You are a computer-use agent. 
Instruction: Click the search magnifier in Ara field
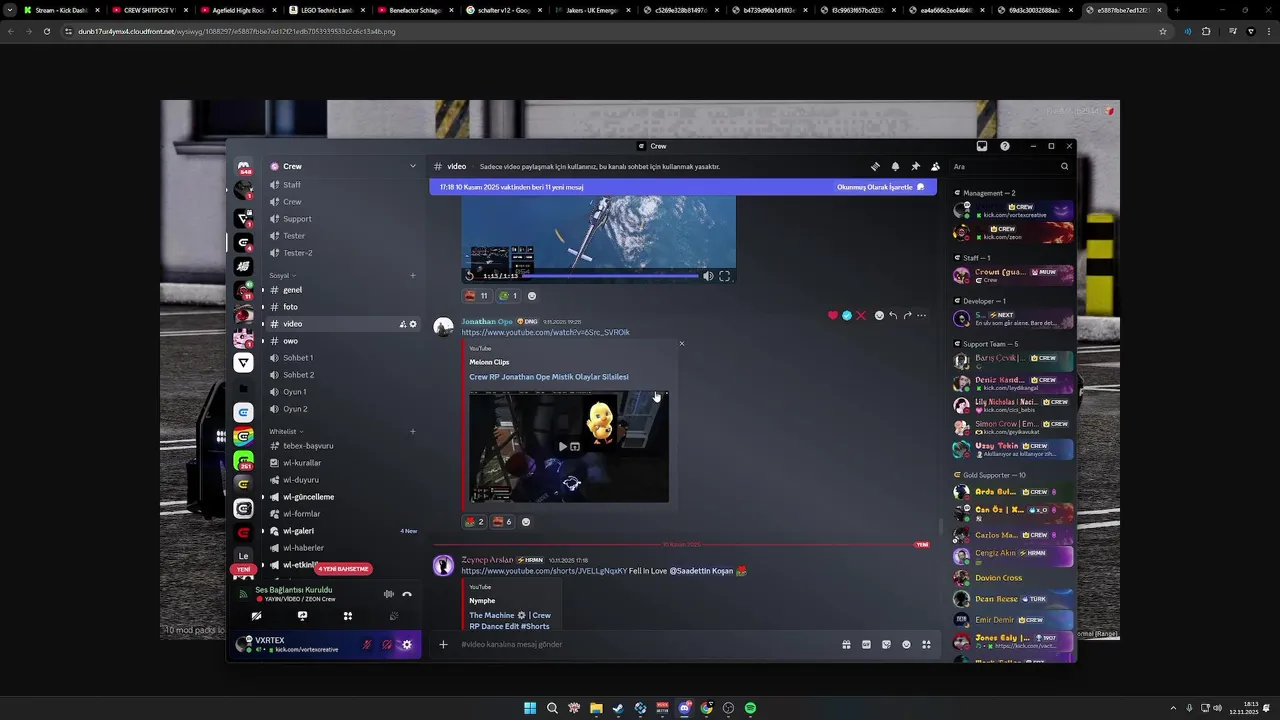(x=1065, y=167)
